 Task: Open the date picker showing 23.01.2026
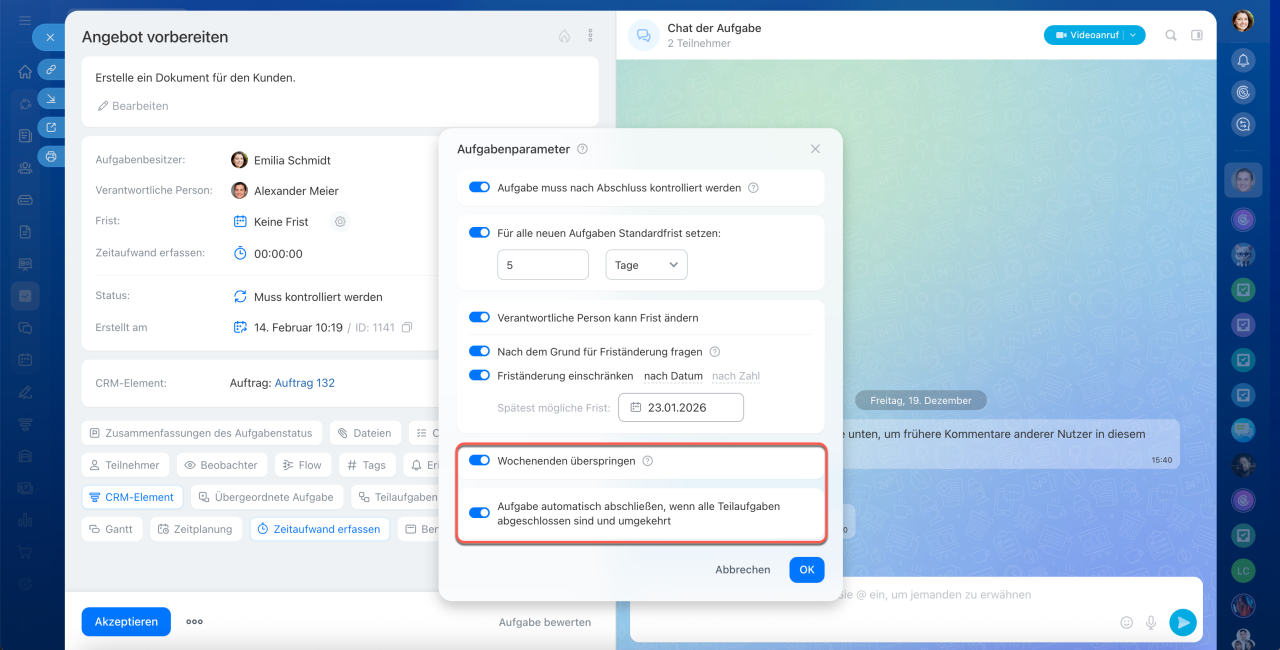[681, 408]
